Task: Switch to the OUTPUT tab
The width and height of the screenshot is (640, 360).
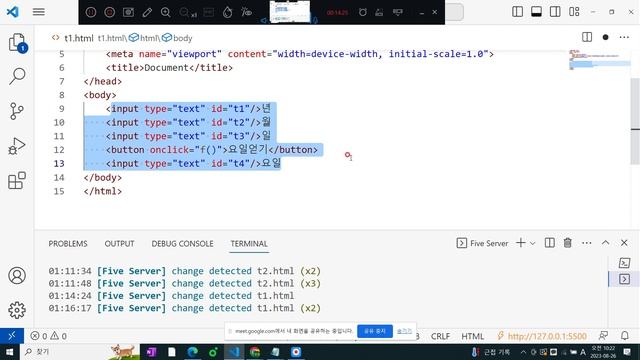Action: (x=119, y=244)
